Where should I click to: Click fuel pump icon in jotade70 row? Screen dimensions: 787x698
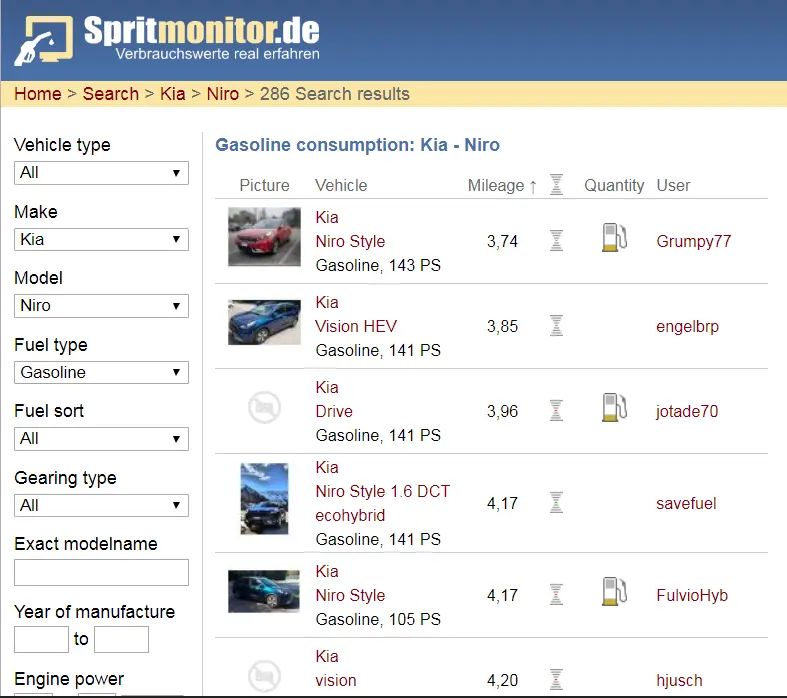pyautogui.click(x=614, y=407)
